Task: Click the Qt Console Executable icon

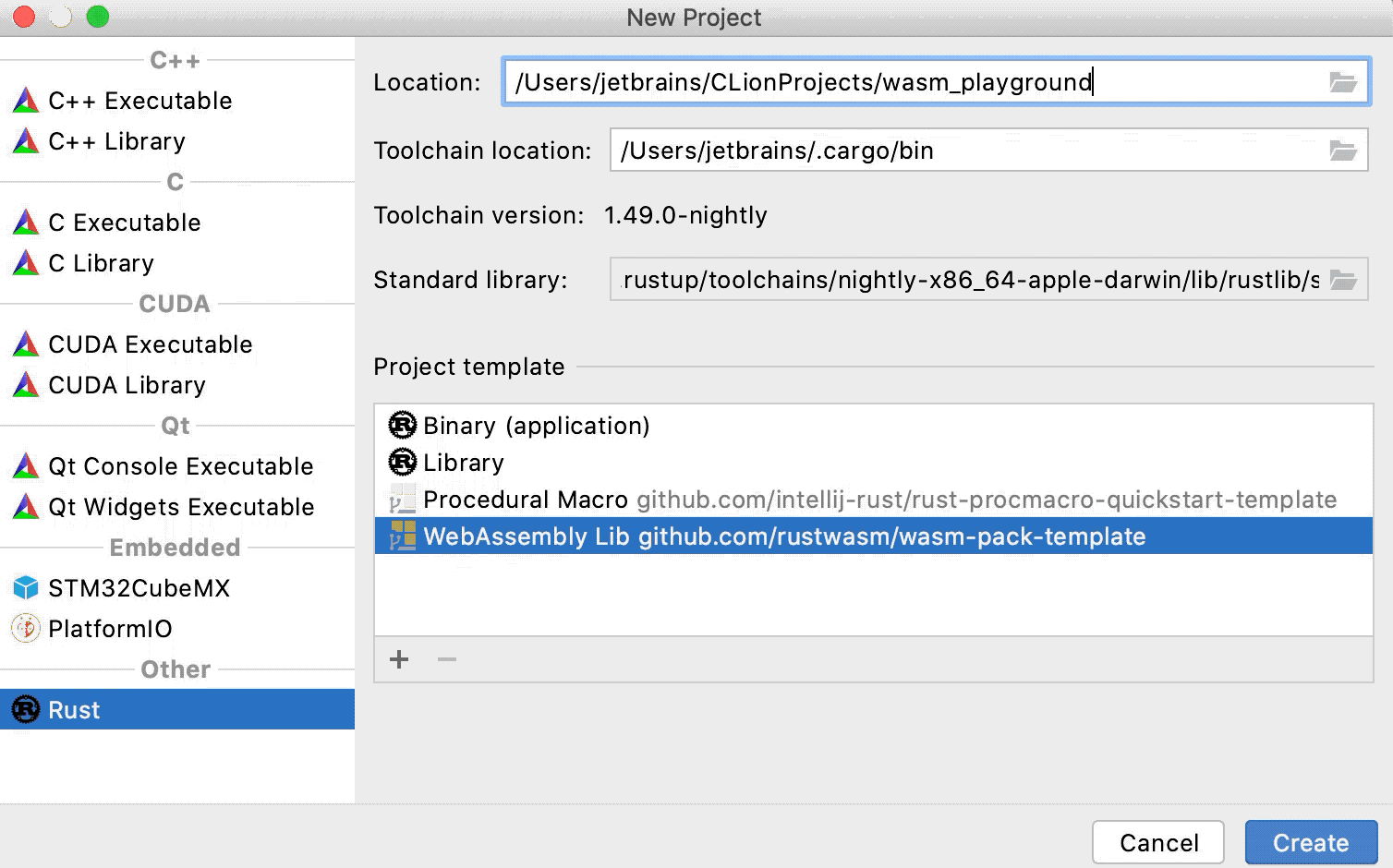Action: point(26,466)
